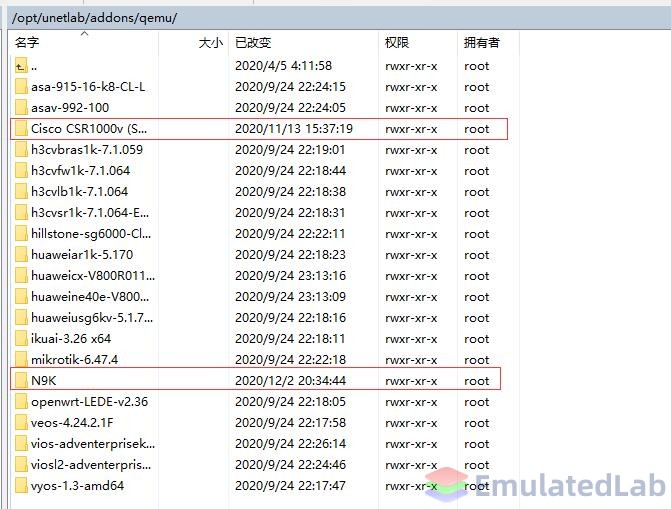Select the viosl2-adventerpris folder icon

(21, 464)
